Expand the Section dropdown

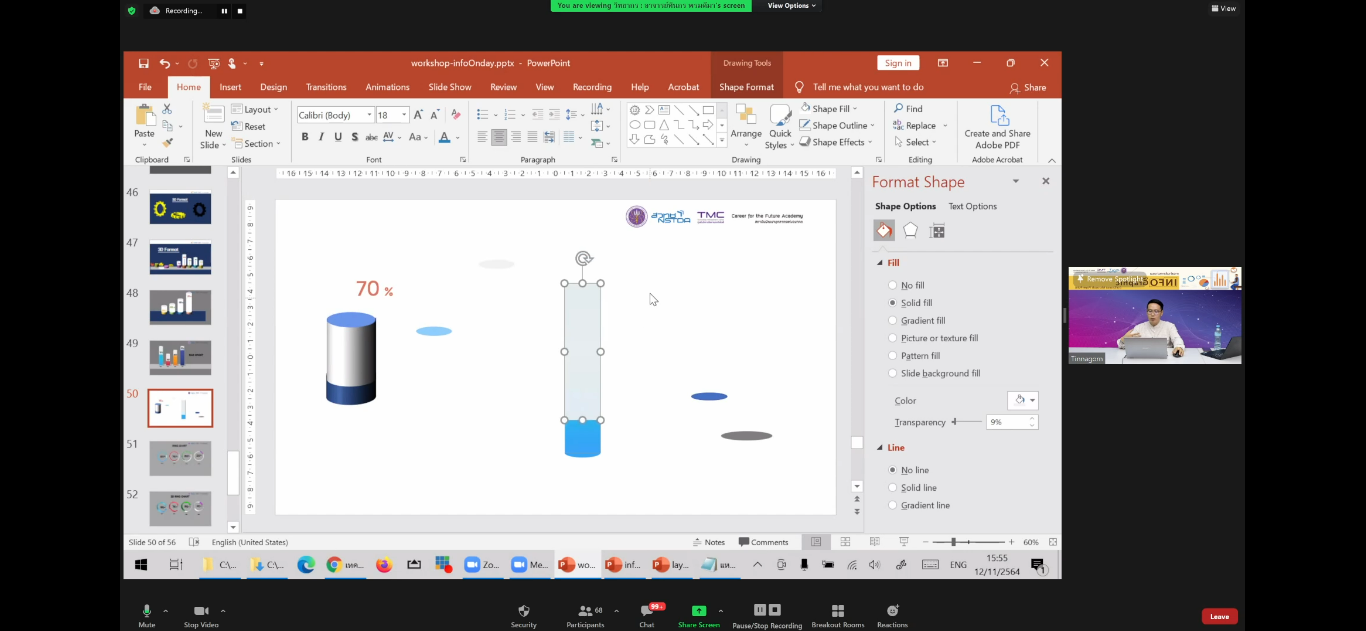pos(255,143)
